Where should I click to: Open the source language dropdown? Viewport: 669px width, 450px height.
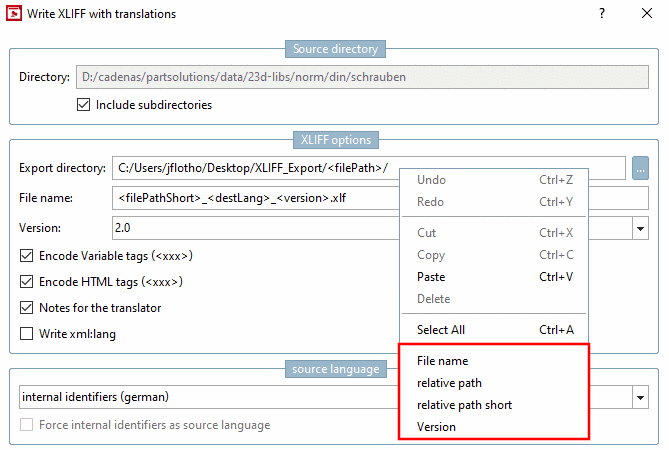tap(640, 398)
